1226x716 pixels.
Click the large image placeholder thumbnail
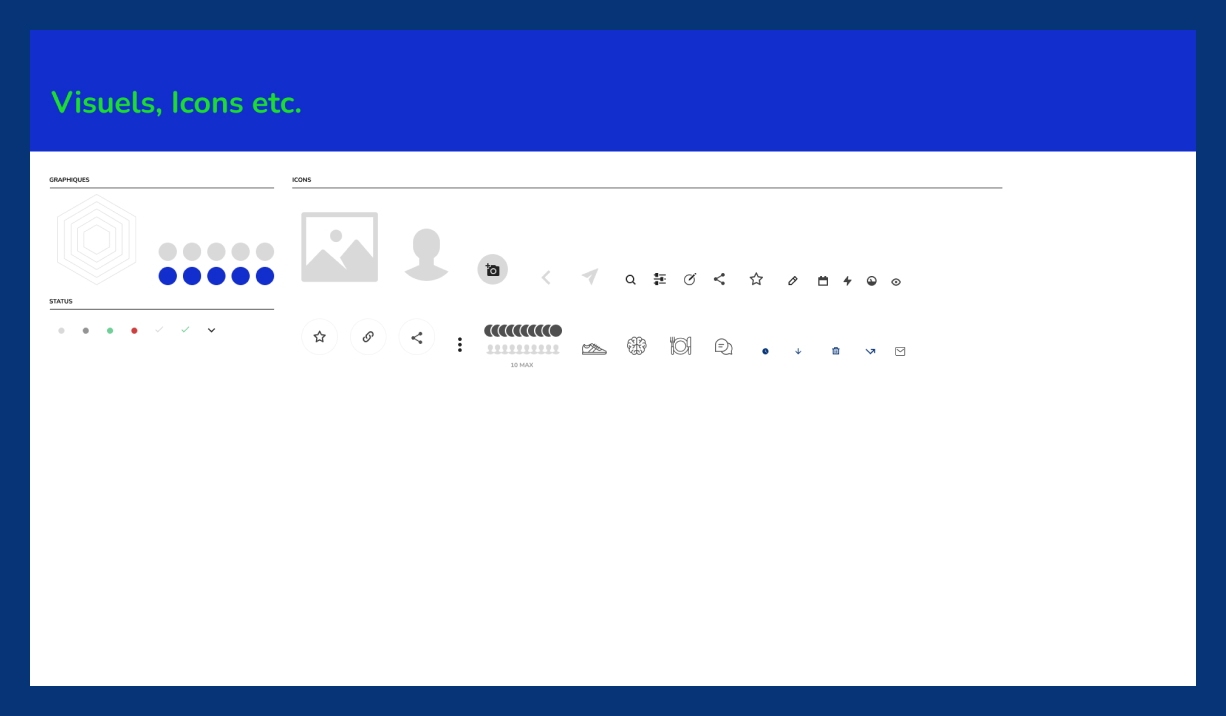click(340, 247)
